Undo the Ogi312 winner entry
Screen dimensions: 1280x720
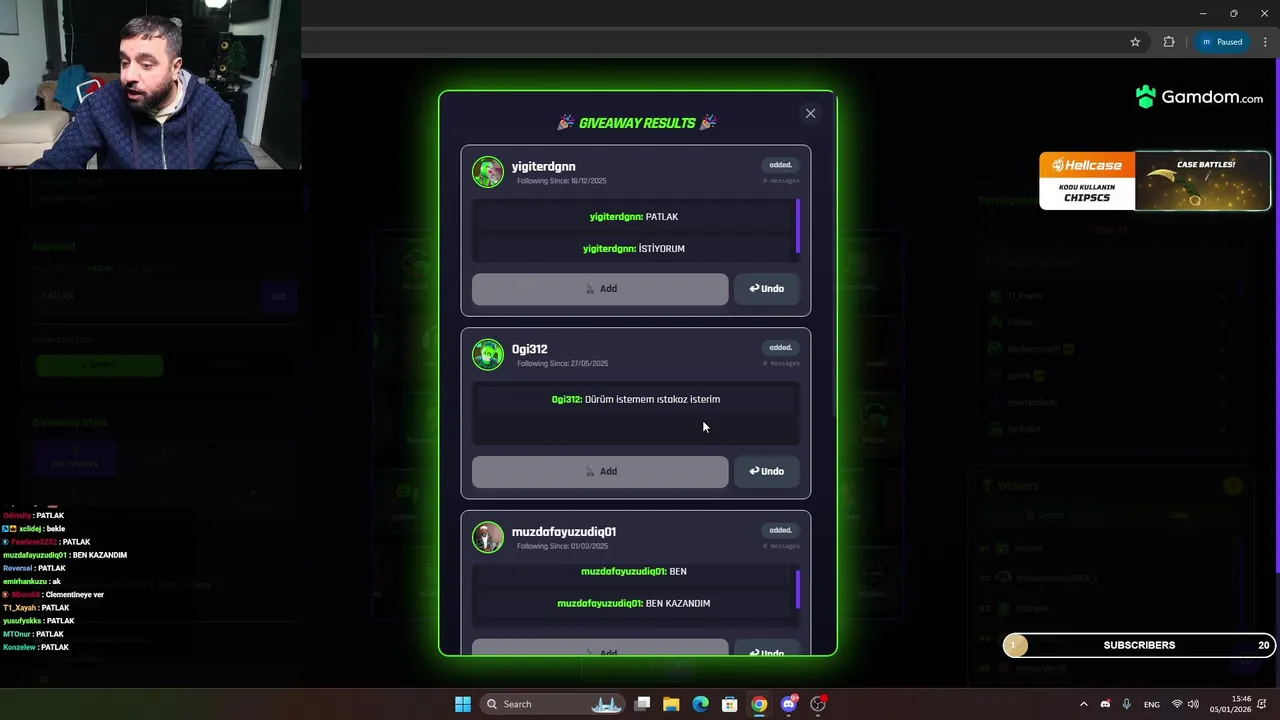click(767, 472)
